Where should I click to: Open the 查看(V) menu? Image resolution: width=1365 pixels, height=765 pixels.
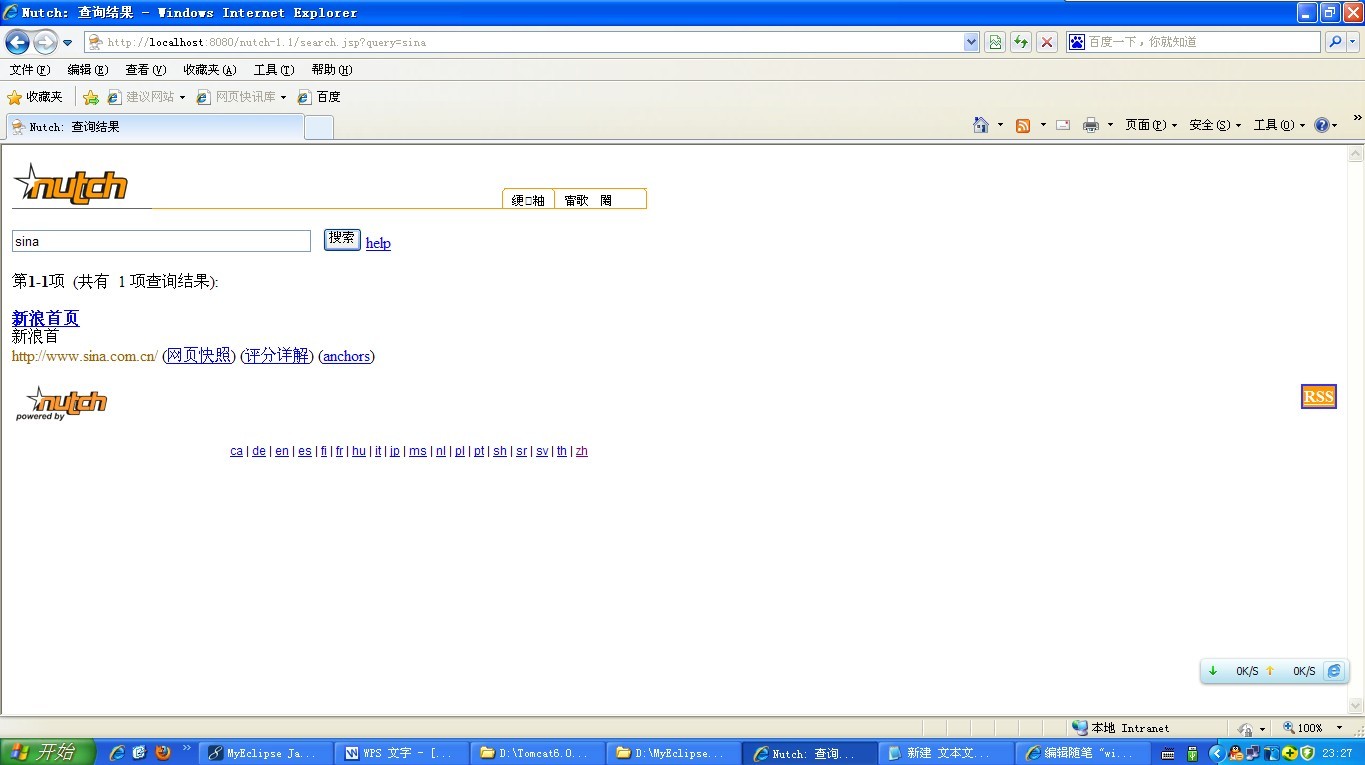(x=146, y=70)
